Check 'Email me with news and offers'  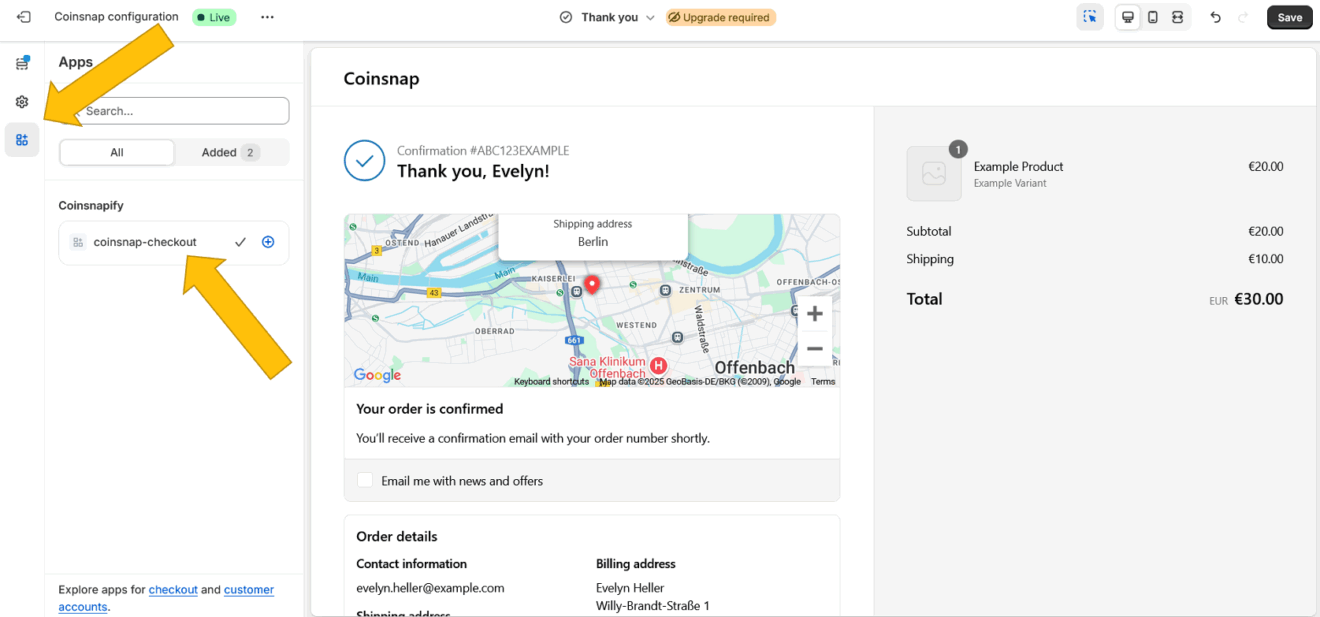365,480
